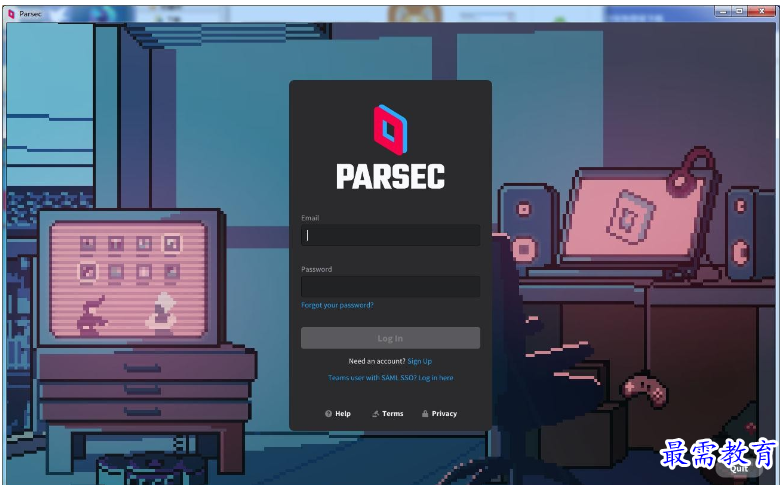Close the Parsec window
The image size is (784, 485).
click(762, 11)
